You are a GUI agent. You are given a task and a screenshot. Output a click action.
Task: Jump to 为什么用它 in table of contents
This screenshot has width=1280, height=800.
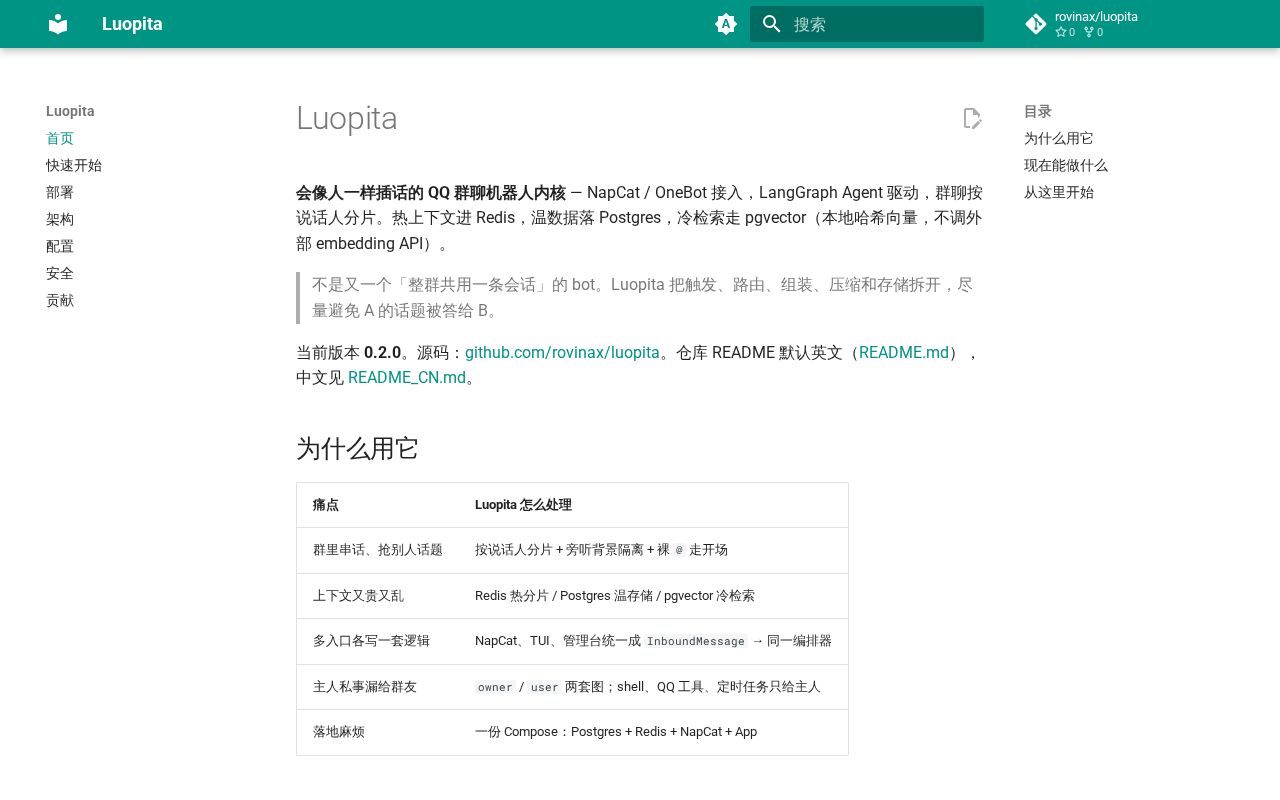coord(1059,139)
